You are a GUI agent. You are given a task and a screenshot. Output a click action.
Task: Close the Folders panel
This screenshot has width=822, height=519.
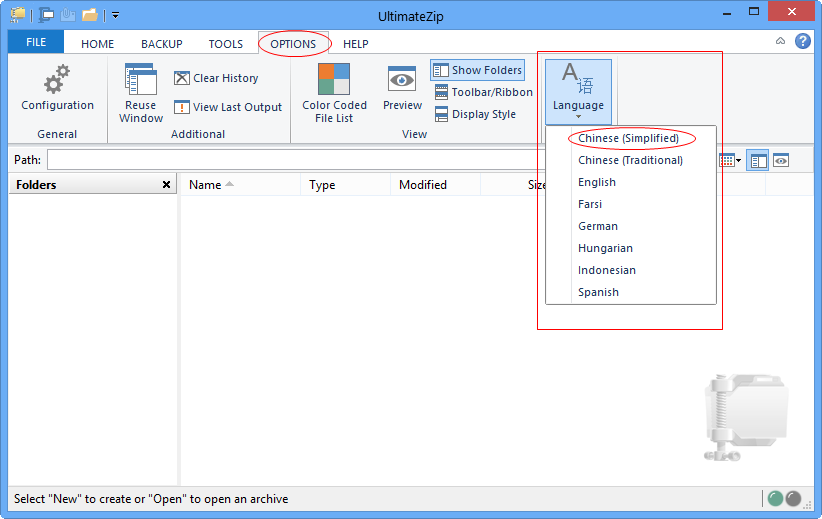[x=166, y=185]
